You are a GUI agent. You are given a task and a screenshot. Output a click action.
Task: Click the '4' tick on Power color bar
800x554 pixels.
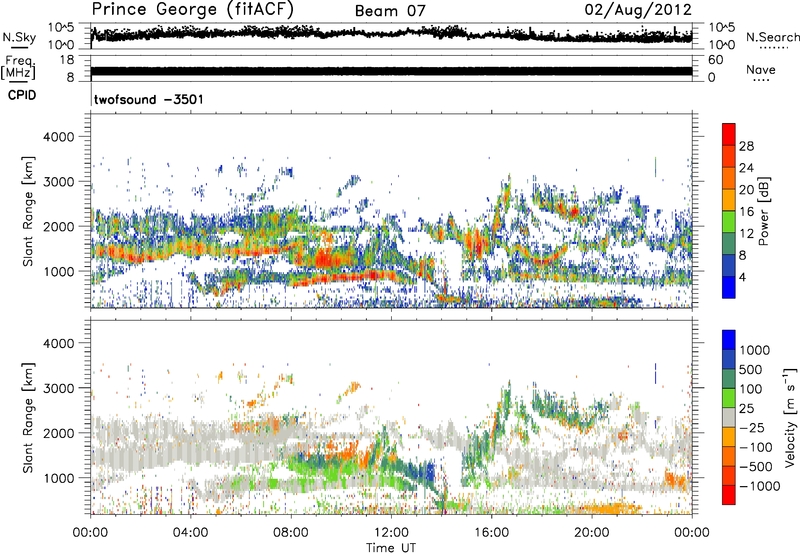[x=743, y=277]
